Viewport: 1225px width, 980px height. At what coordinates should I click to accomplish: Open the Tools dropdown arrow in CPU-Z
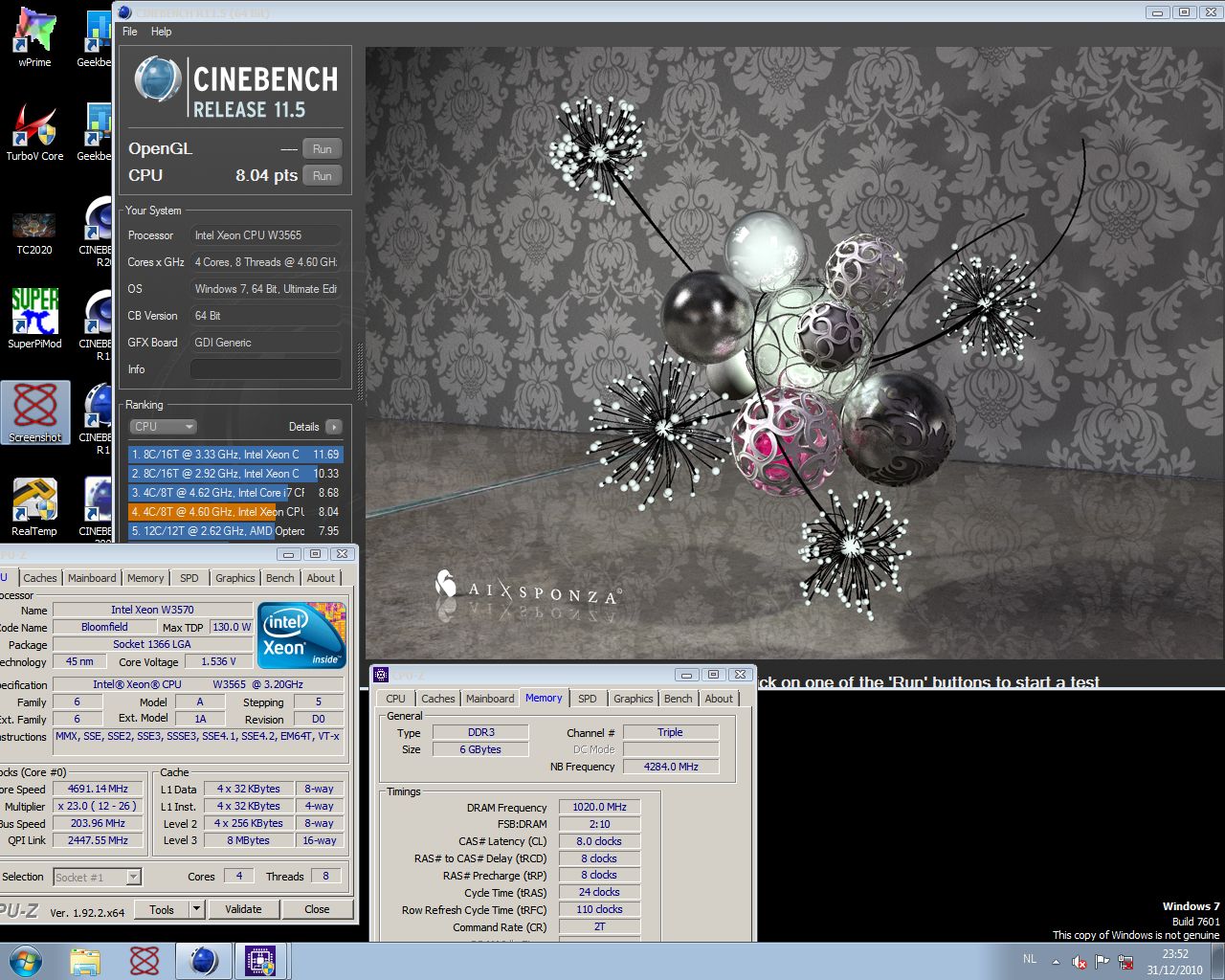coord(196,909)
